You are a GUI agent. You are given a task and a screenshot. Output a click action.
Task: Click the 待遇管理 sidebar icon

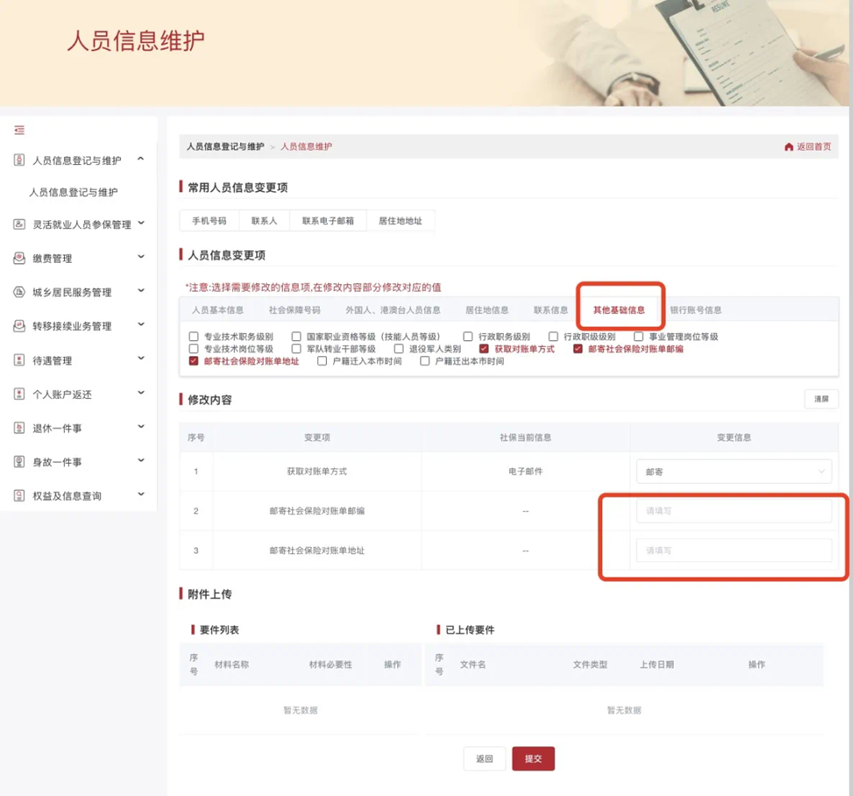19,360
